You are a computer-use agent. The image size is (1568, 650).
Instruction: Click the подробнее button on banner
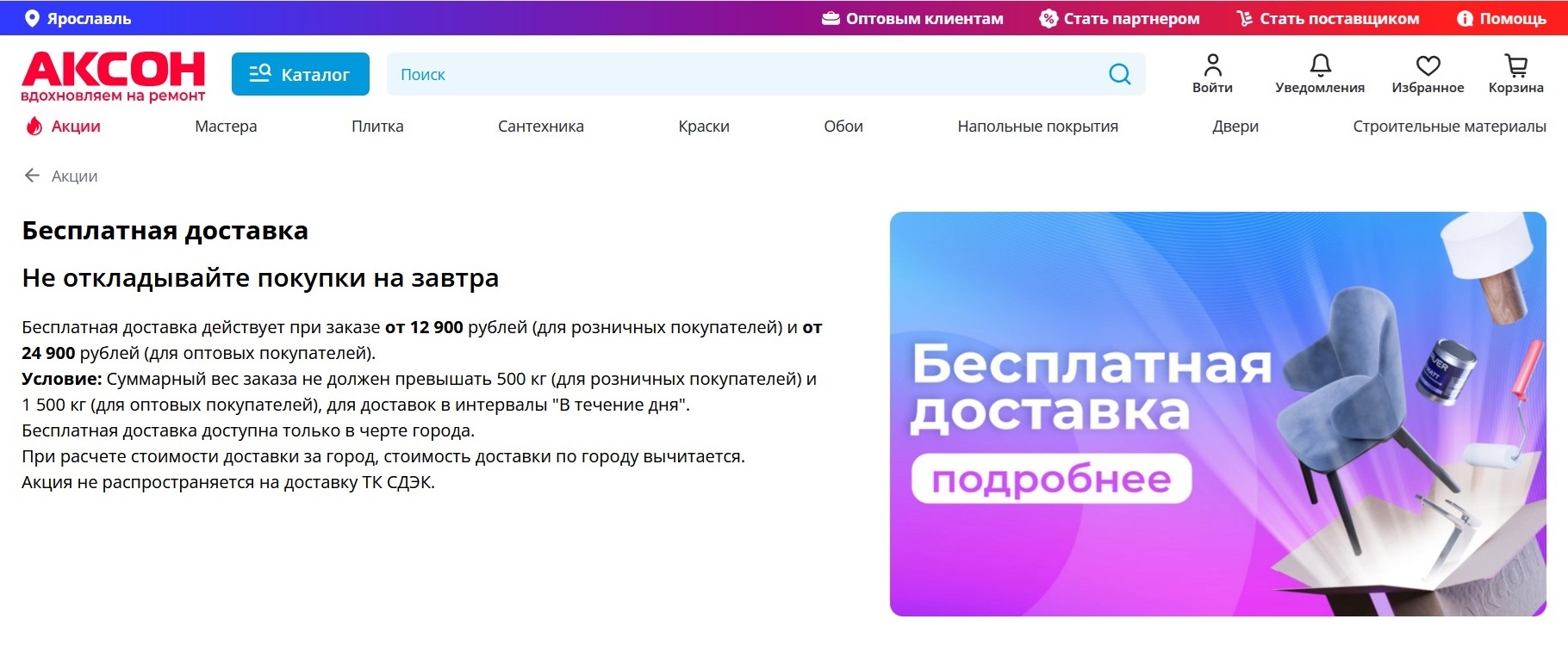click(1051, 479)
